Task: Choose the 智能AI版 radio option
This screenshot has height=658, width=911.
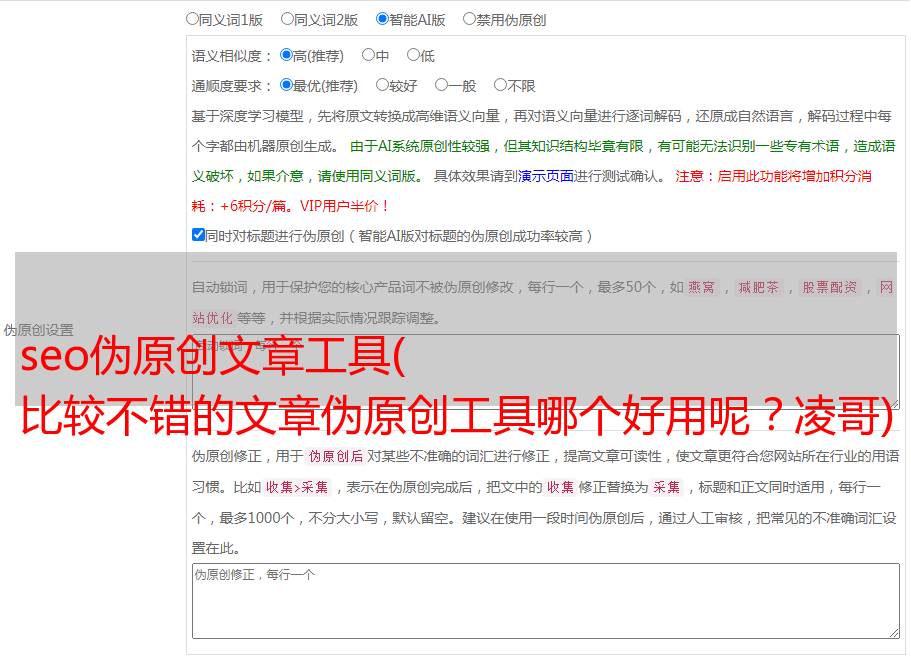Action: [x=382, y=19]
